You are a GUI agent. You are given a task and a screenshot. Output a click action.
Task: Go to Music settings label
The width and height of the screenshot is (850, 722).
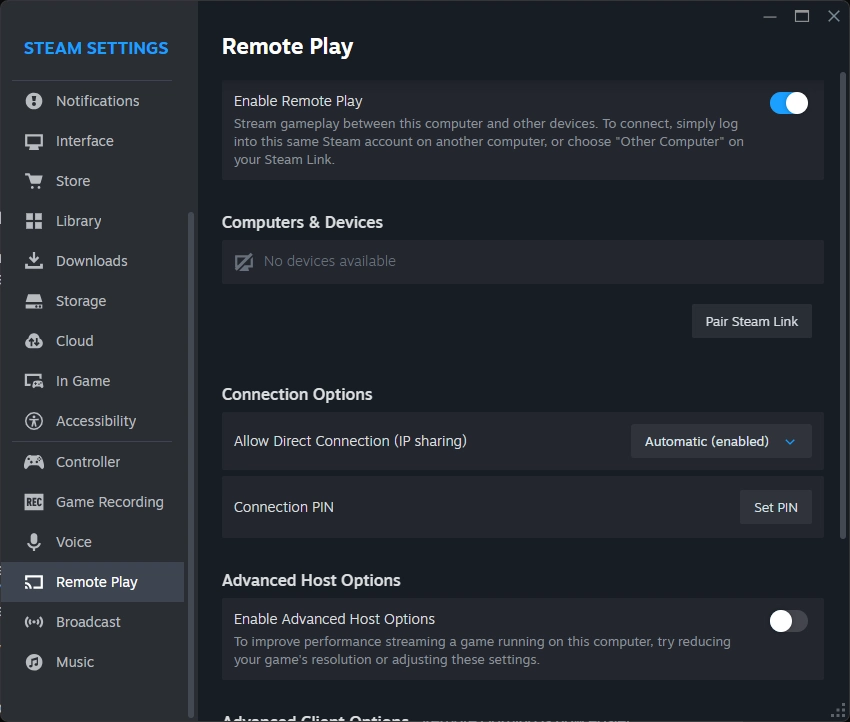click(75, 662)
